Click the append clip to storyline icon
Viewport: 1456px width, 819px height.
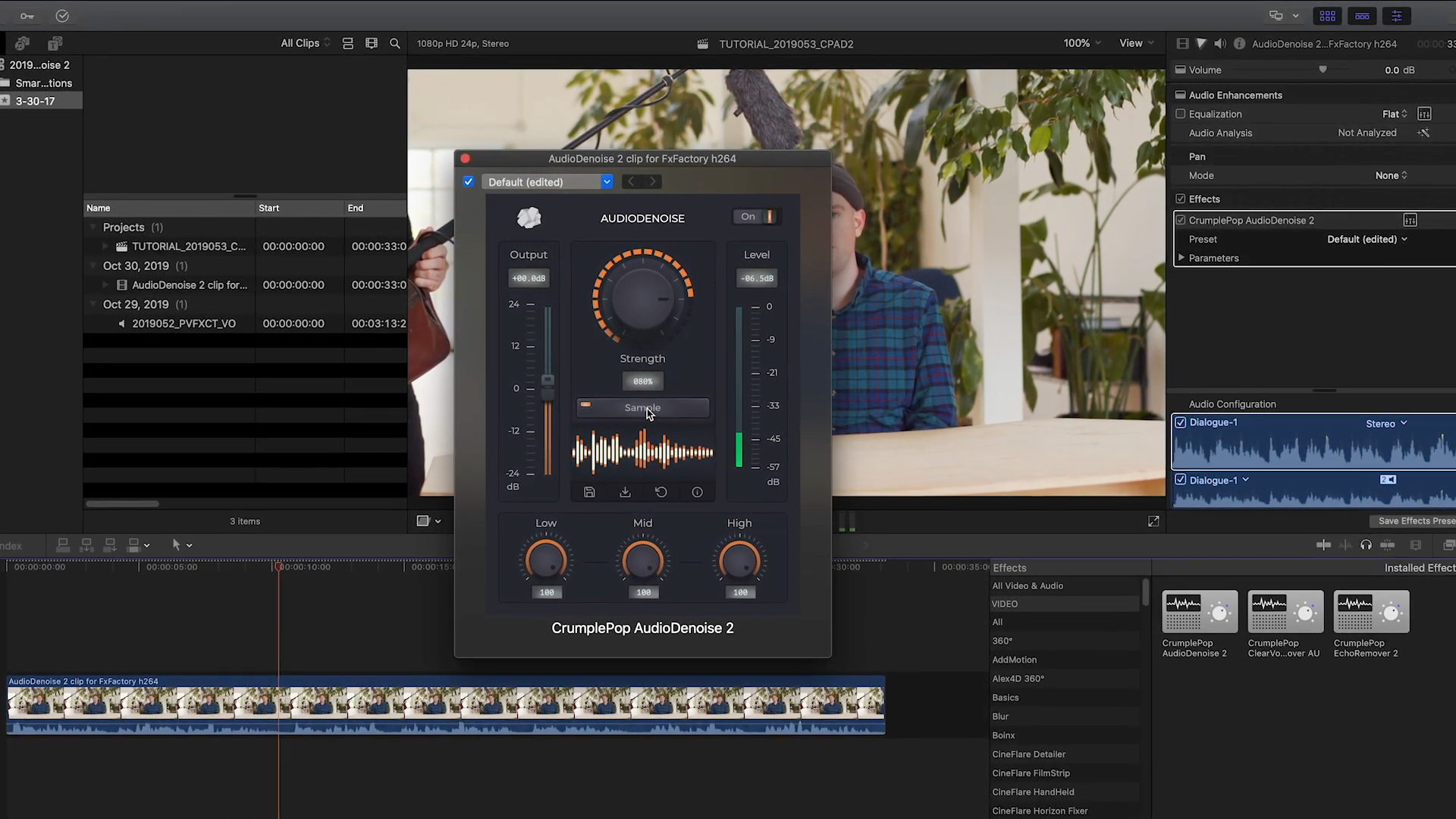tap(110, 544)
